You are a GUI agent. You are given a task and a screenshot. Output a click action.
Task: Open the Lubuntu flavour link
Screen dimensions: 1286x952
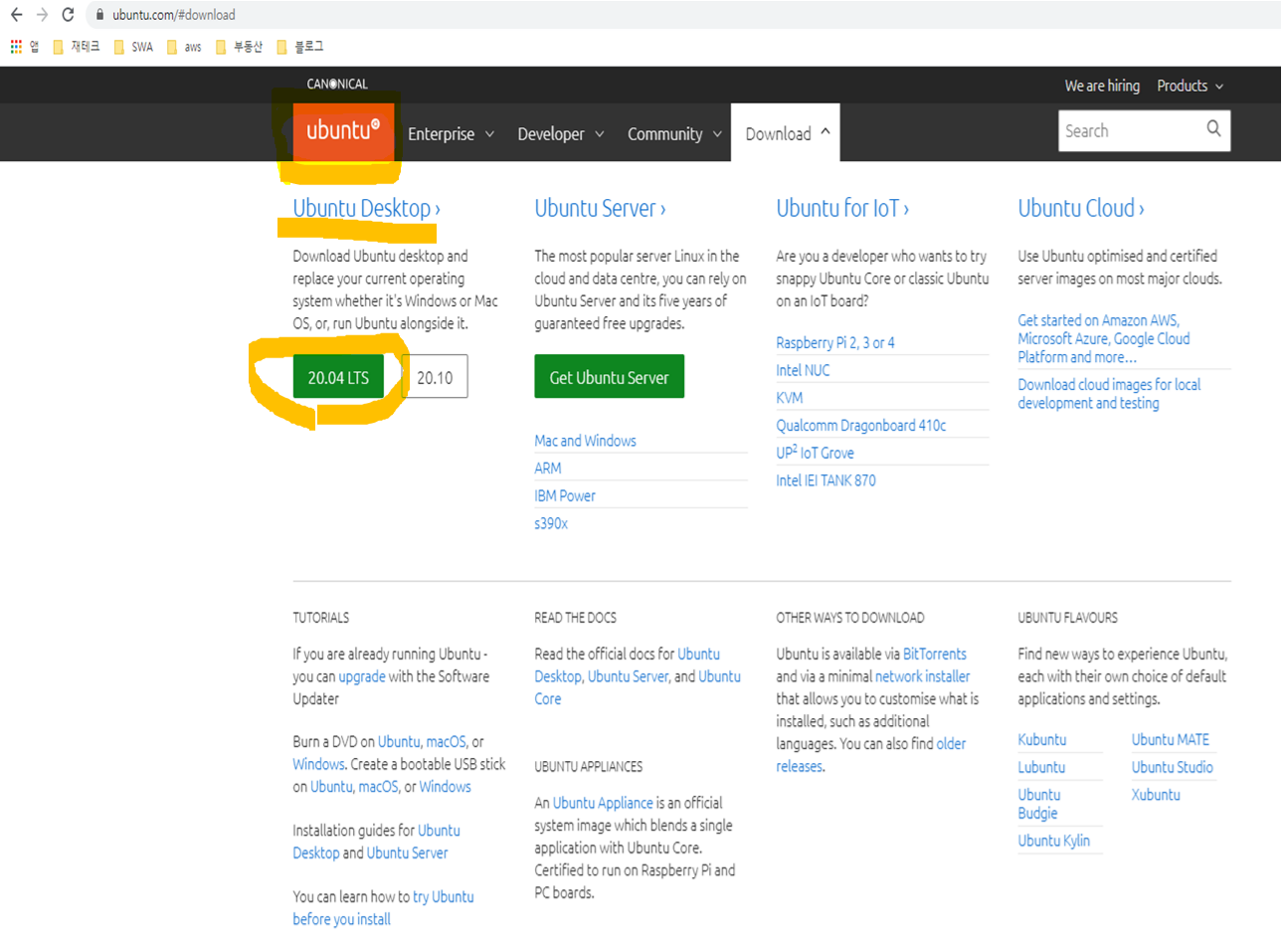tap(1041, 767)
